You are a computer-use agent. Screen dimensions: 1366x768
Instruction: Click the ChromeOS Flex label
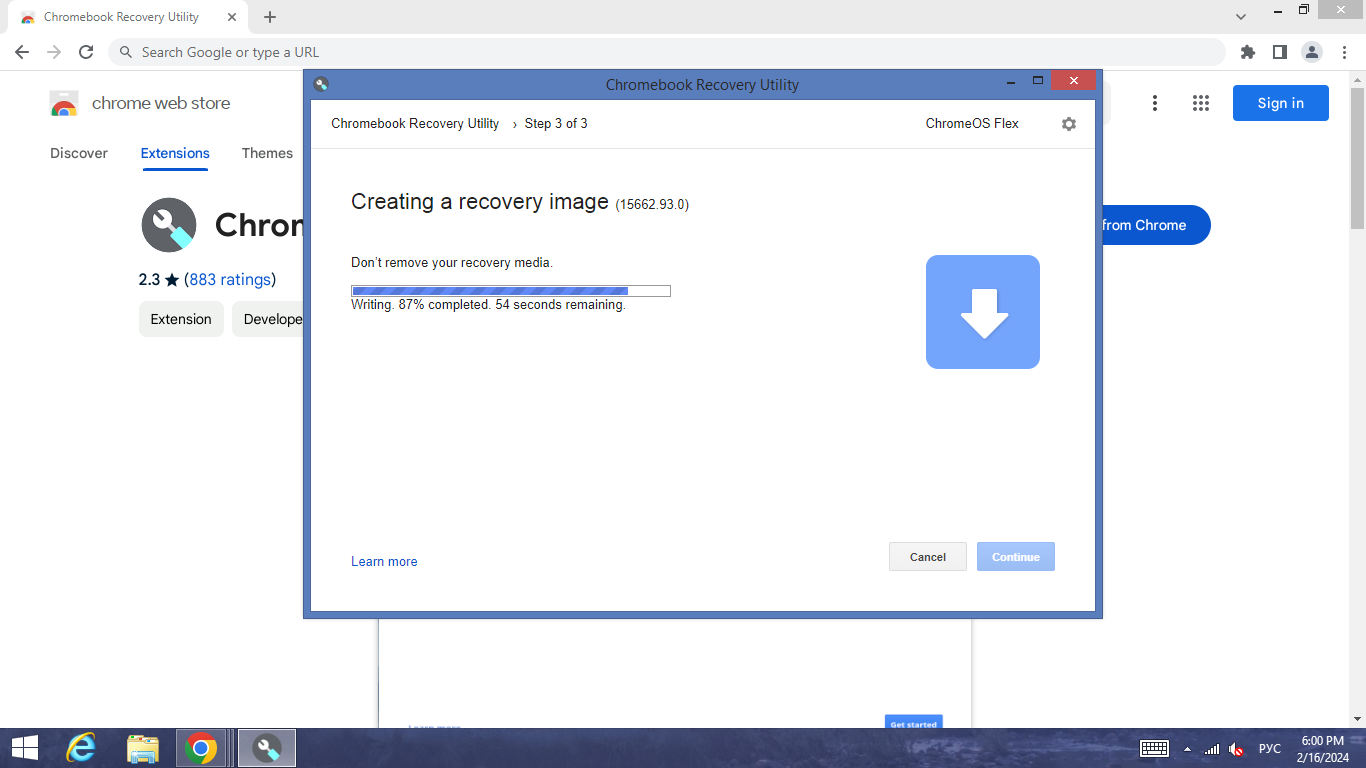coord(972,124)
